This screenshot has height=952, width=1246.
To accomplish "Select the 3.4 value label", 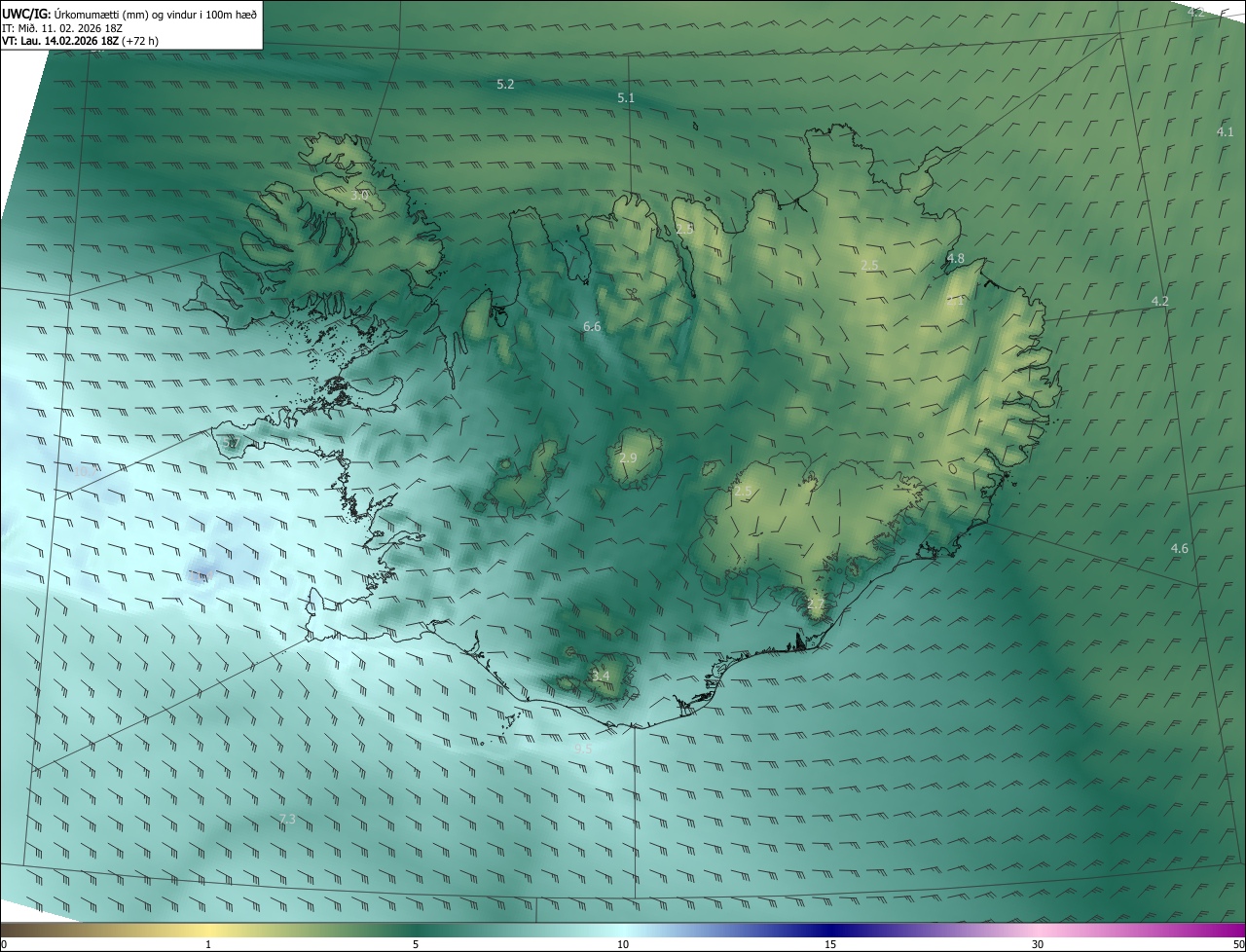I will (601, 676).
